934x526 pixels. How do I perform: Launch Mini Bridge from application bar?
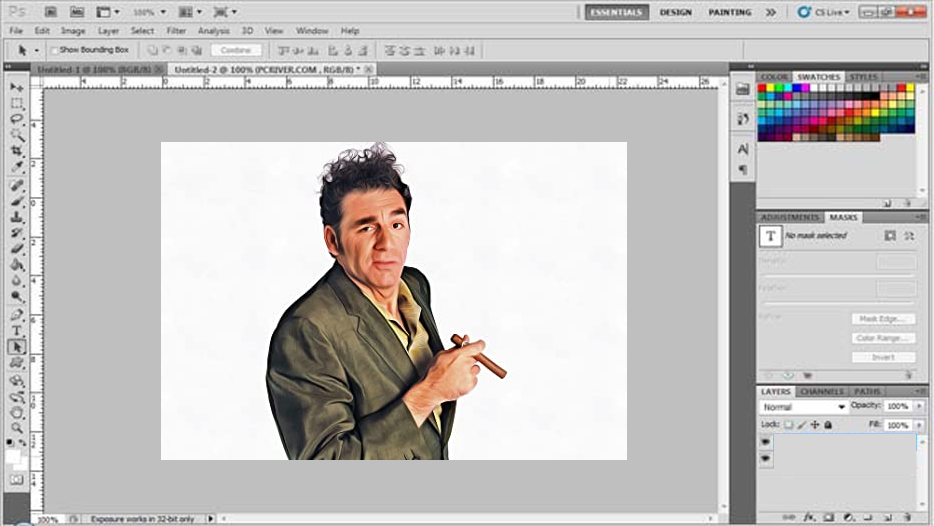[x=77, y=12]
